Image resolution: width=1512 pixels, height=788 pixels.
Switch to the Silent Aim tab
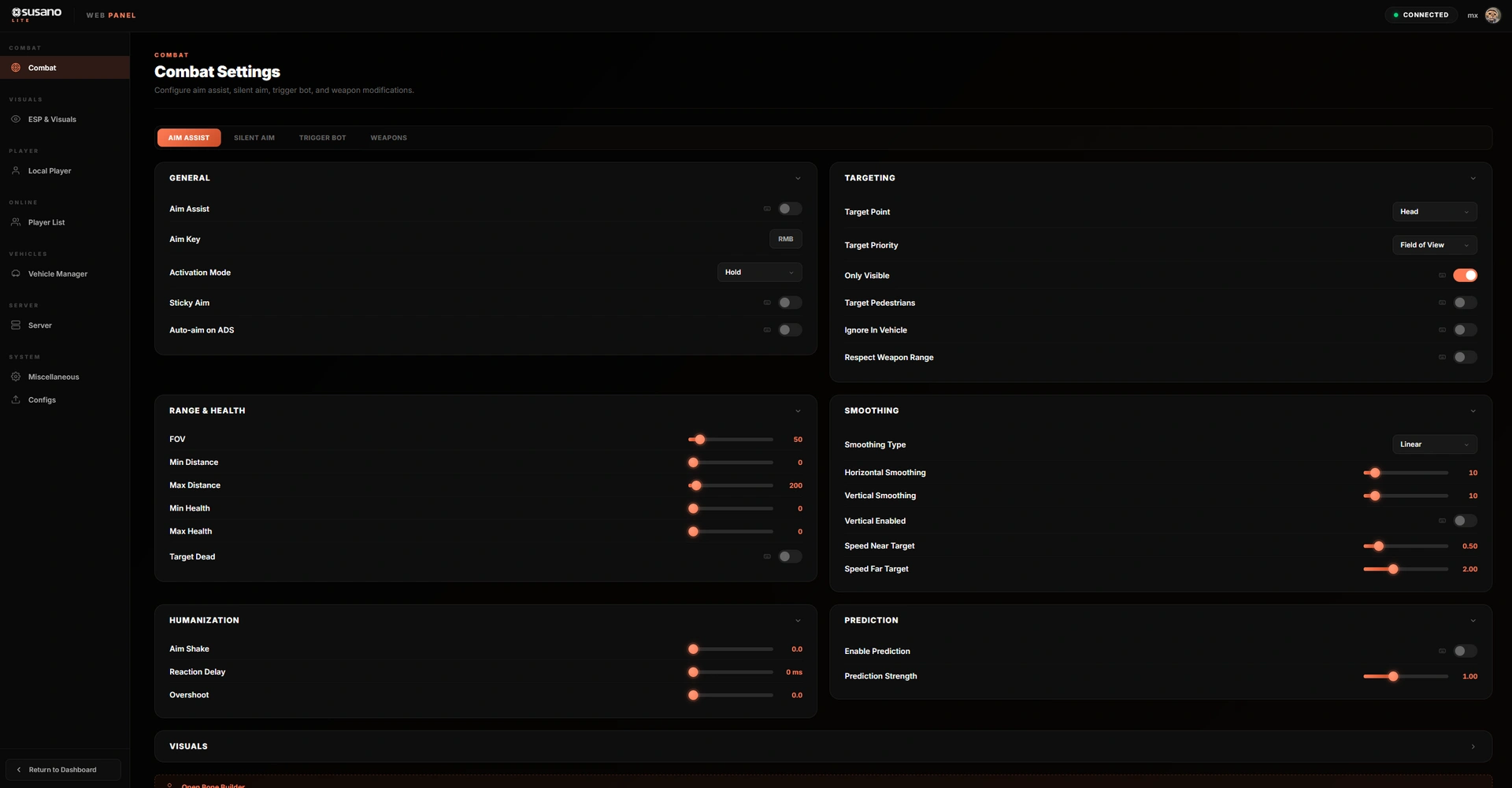point(254,138)
